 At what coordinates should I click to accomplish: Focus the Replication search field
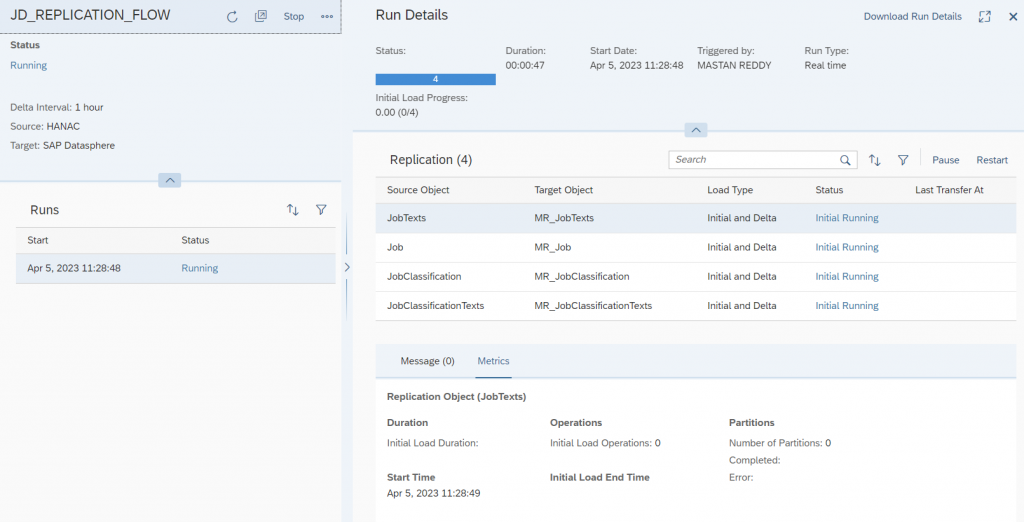click(754, 160)
